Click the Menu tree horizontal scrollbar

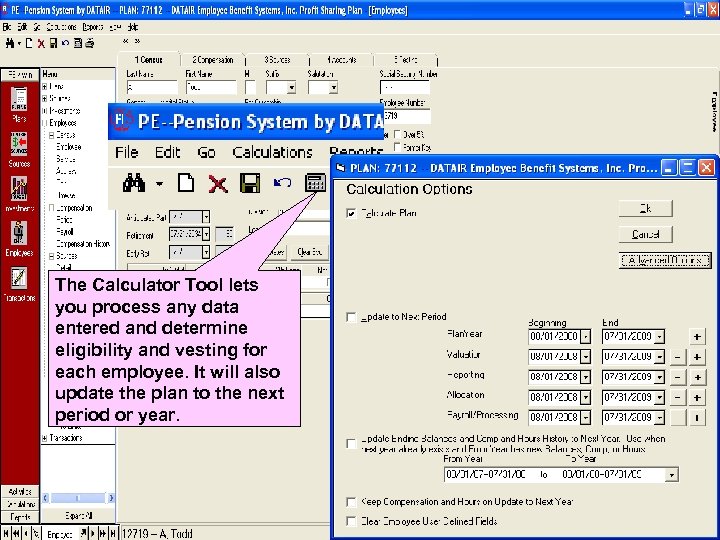point(78,498)
